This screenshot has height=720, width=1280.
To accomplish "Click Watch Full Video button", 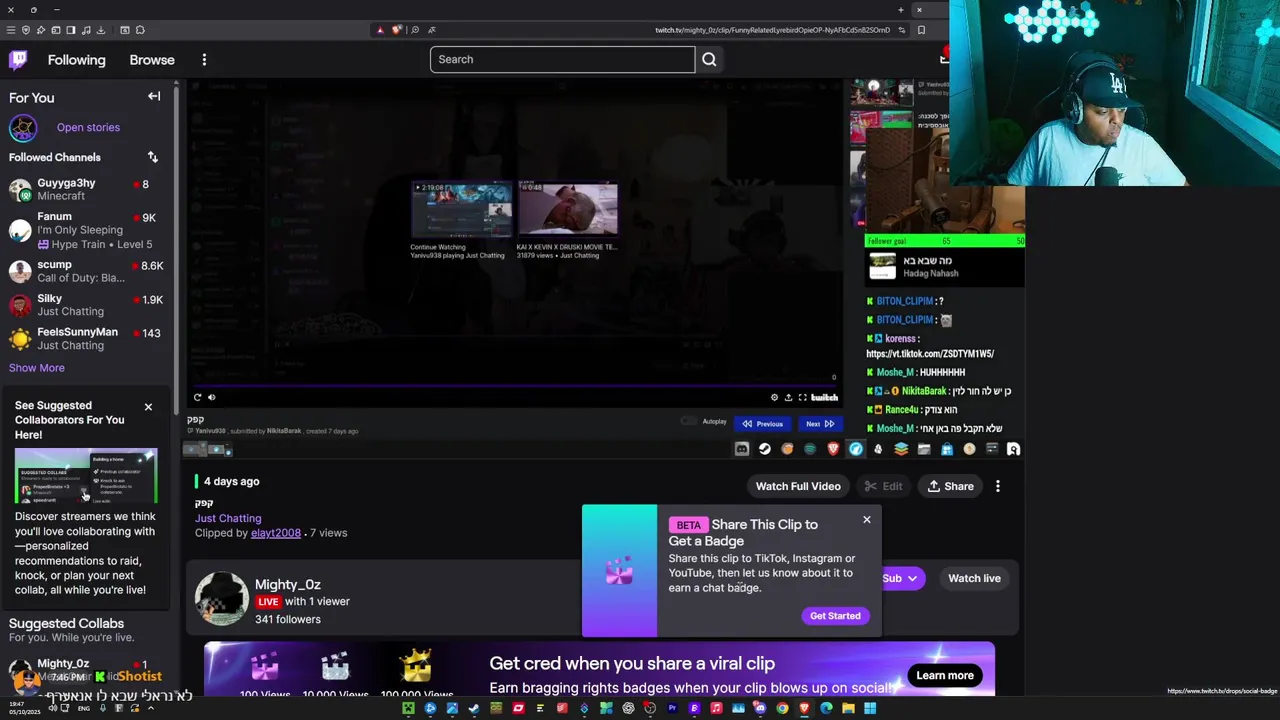I will tap(798, 486).
